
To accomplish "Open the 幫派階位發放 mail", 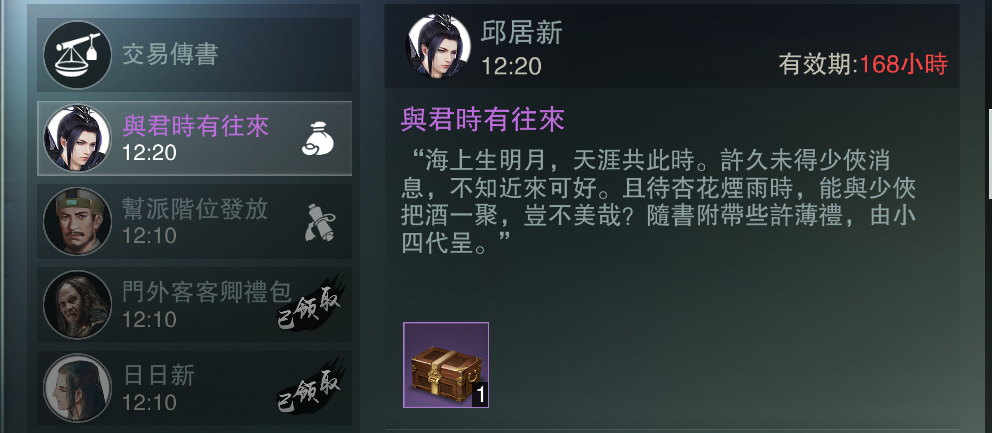I will click(x=194, y=222).
